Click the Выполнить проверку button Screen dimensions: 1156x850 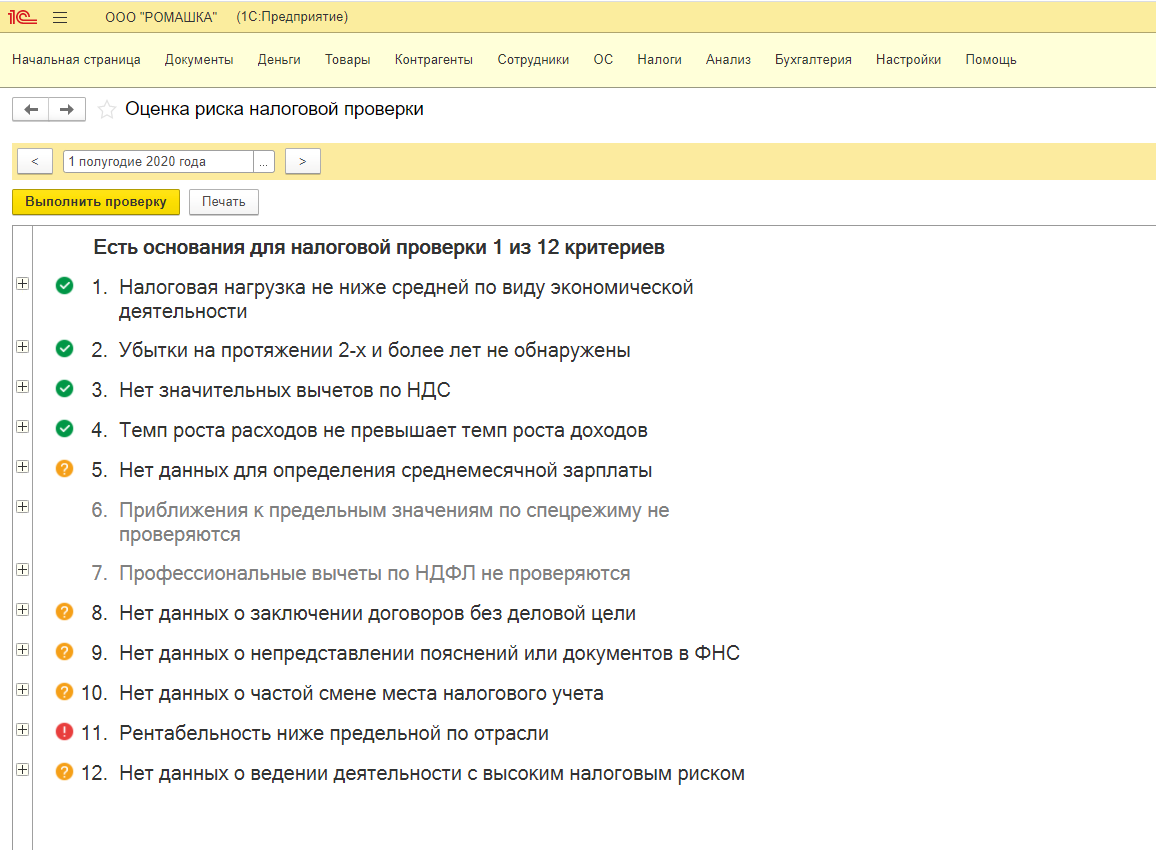(96, 202)
